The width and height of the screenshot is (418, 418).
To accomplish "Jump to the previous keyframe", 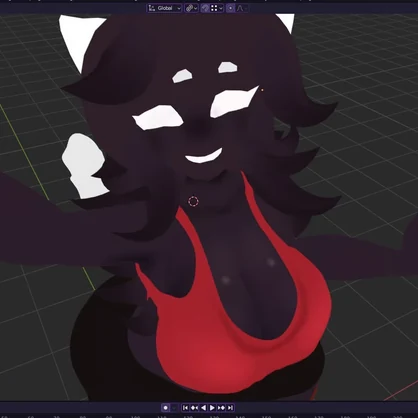I will [x=194, y=408].
